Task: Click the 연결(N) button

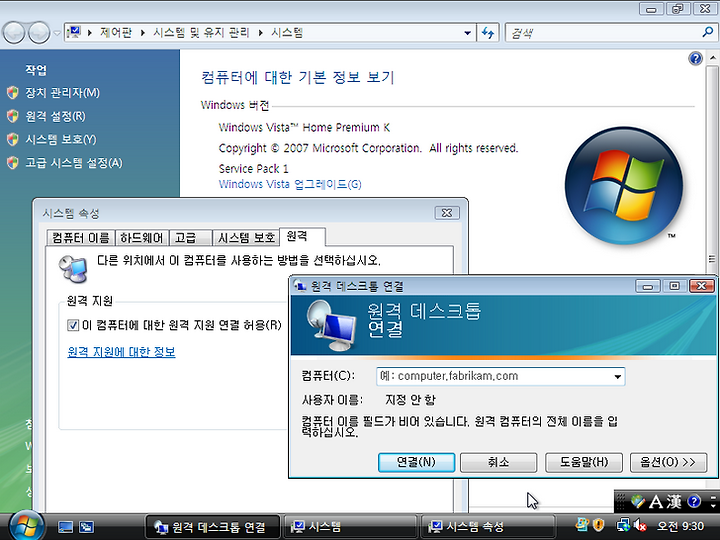Action: pos(416,462)
